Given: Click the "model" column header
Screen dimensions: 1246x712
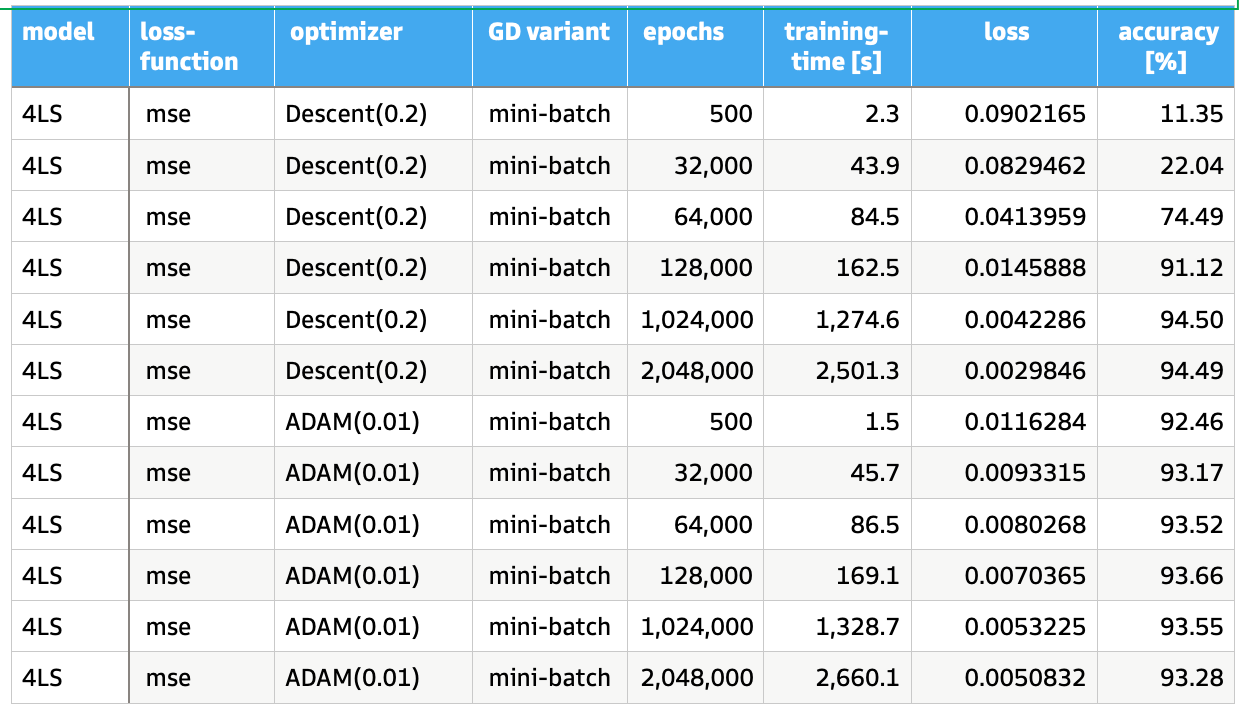Looking at the screenshot, I should 59,32.
